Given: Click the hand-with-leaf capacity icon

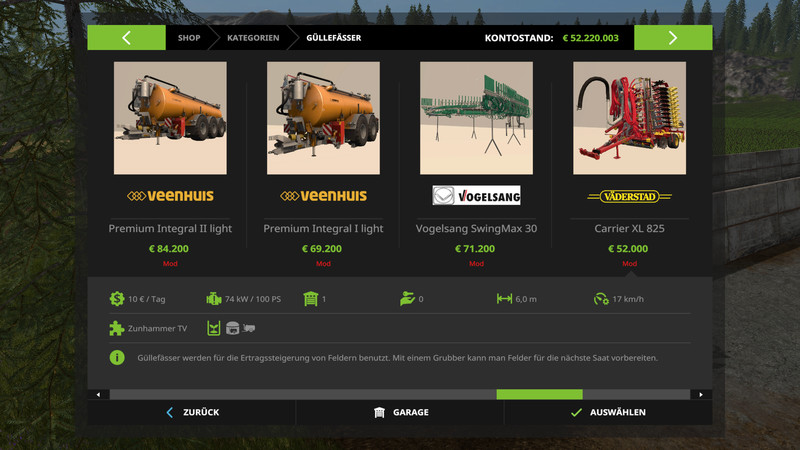Looking at the screenshot, I should 407,298.
